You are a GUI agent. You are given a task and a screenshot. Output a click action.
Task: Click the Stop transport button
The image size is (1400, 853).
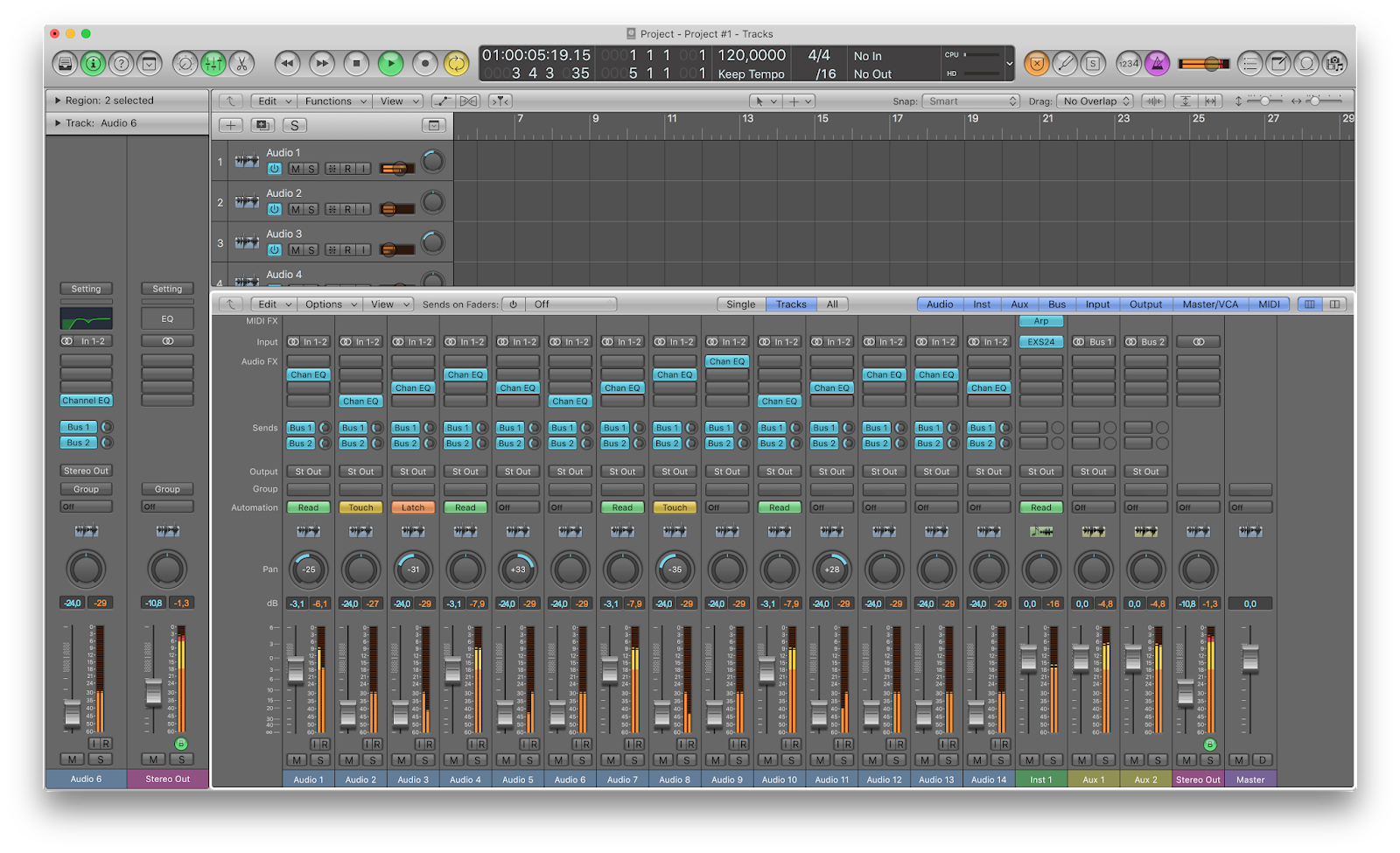point(356,63)
